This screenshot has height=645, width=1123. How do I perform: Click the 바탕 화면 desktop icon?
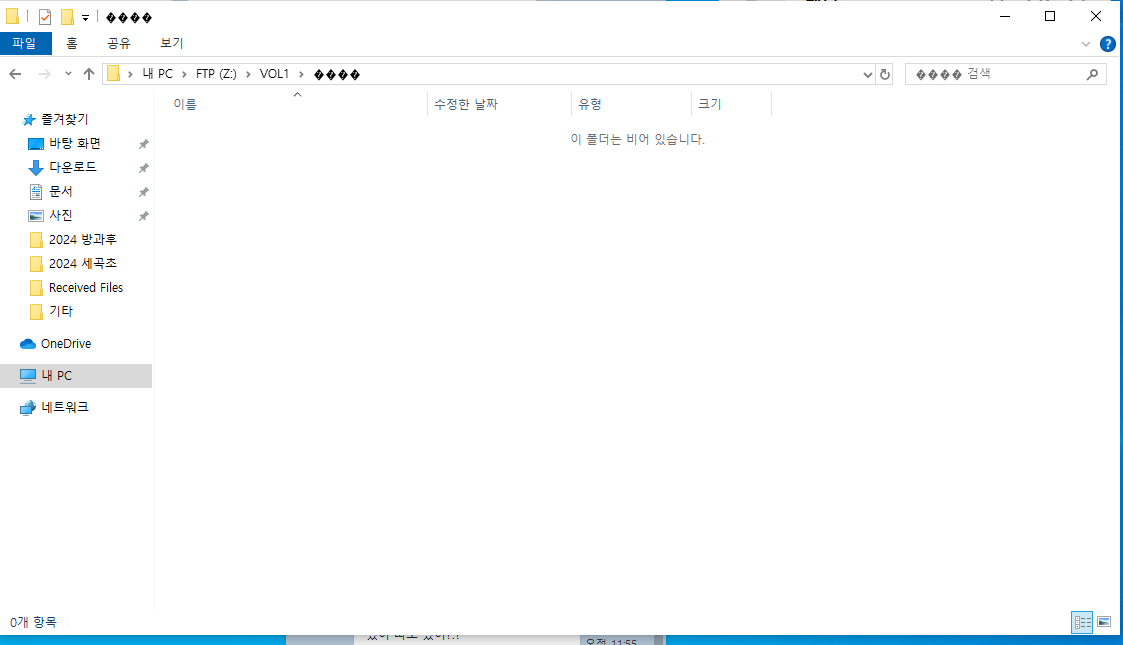tap(36, 144)
